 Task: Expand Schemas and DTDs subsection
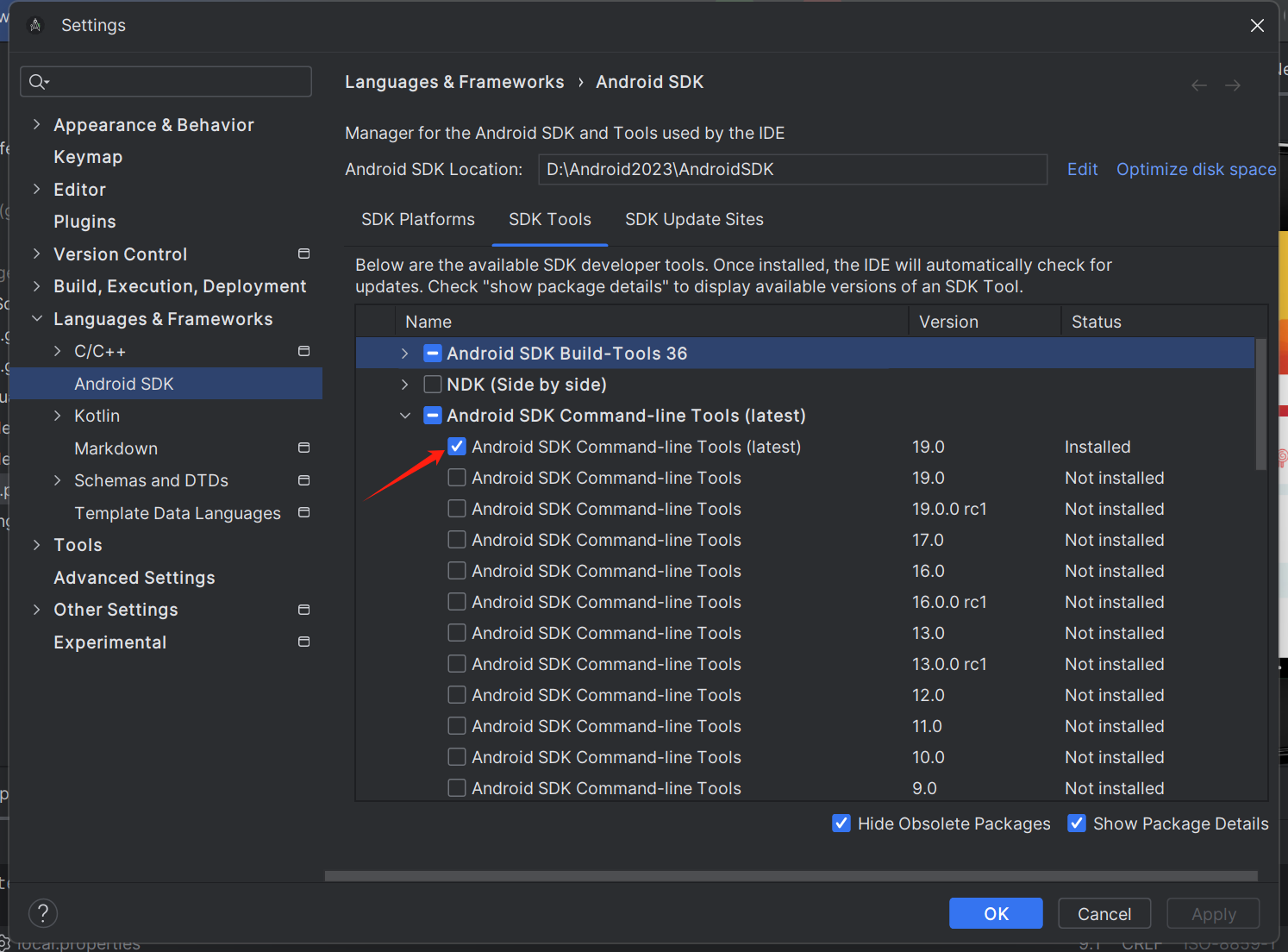[57, 480]
